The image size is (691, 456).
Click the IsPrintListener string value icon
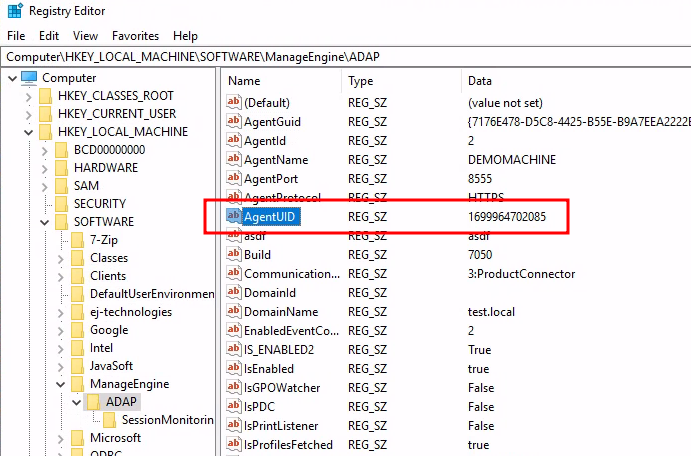pos(234,425)
